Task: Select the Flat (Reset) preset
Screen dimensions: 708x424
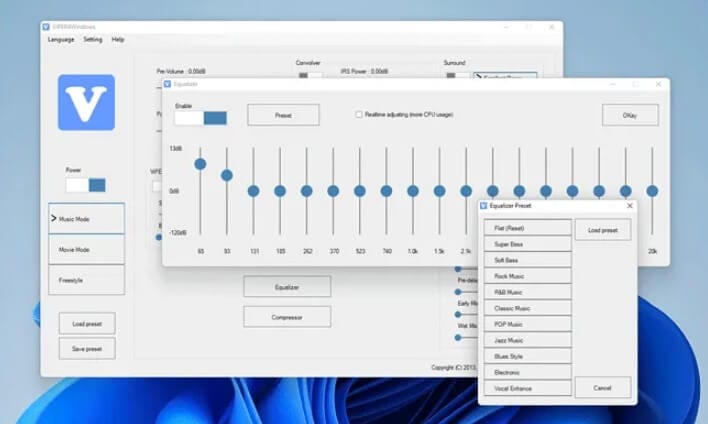Action: pos(527,228)
